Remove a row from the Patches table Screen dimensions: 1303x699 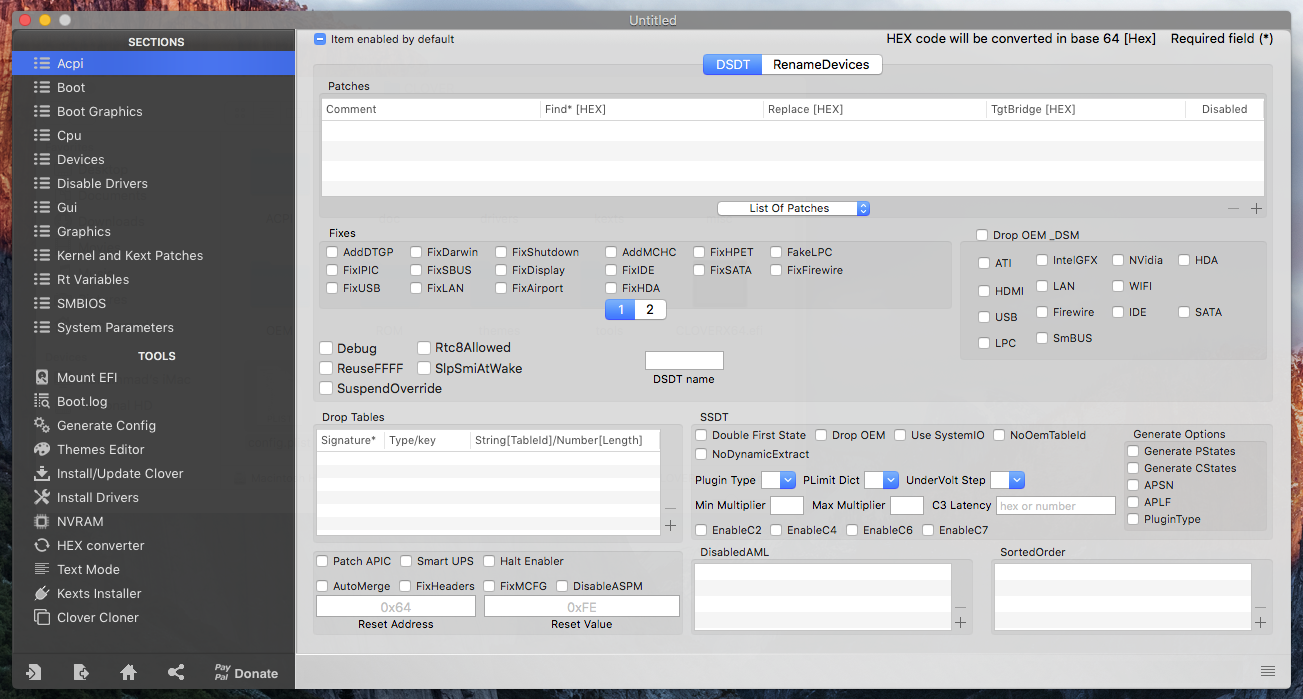[x=1233, y=209]
